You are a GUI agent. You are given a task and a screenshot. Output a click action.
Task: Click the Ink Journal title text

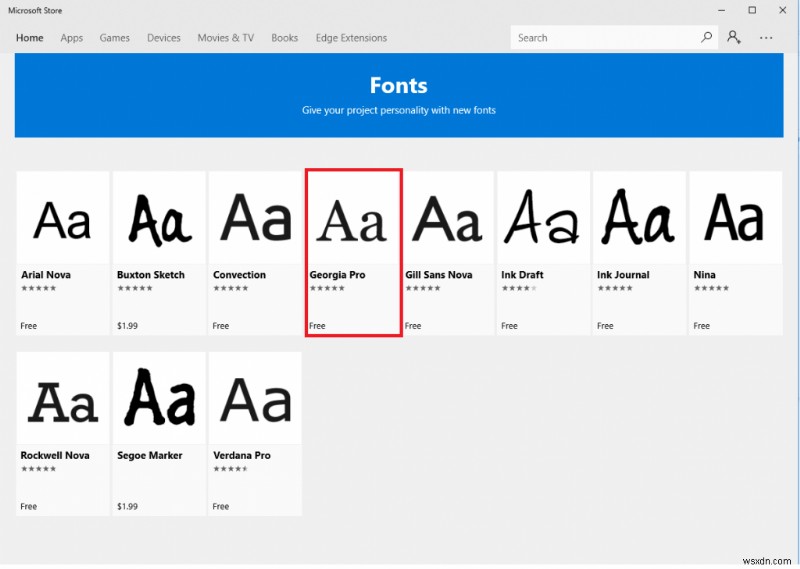[623, 275]
